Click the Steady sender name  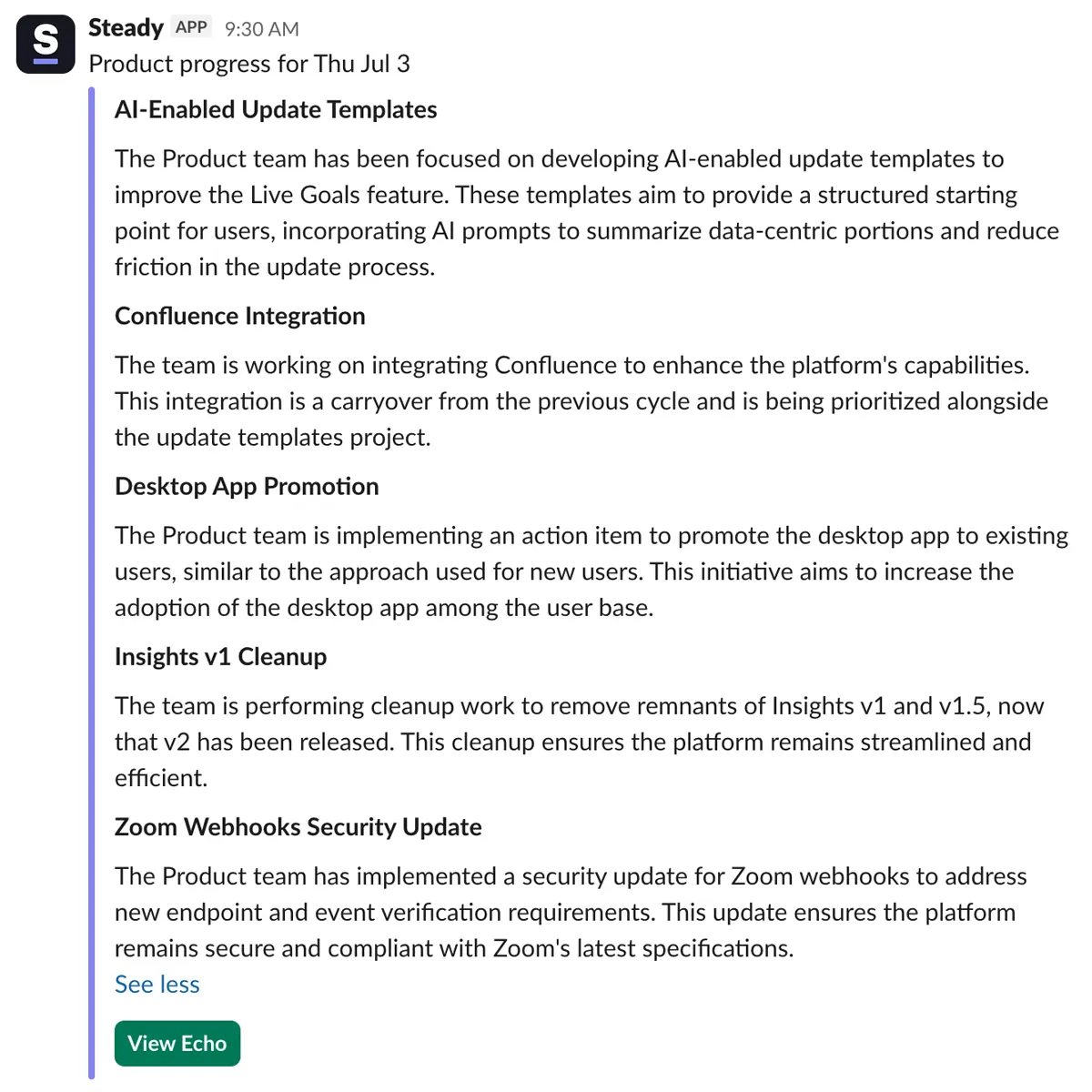point(125,27)
